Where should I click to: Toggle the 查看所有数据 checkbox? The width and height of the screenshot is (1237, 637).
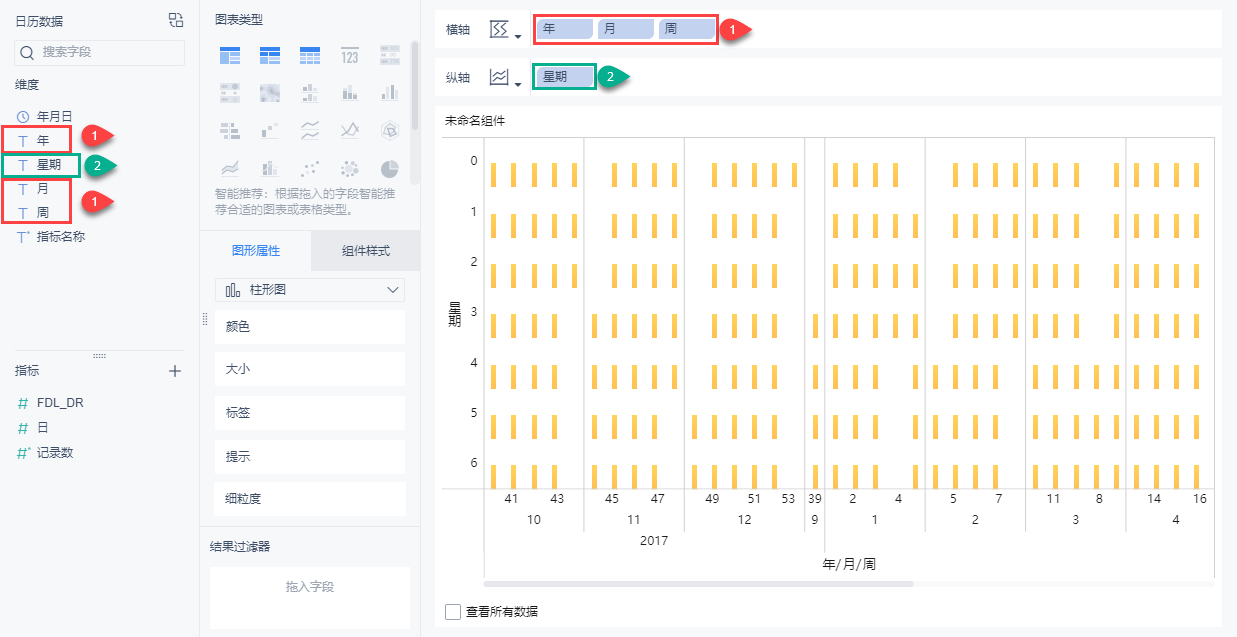point(454,611)
